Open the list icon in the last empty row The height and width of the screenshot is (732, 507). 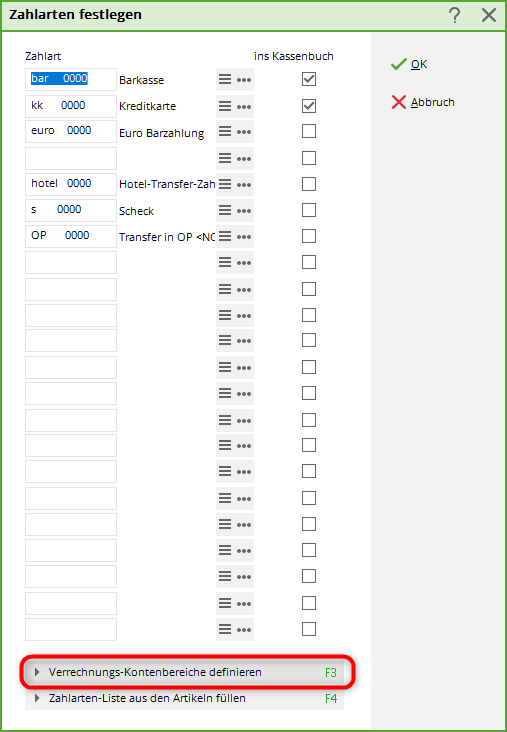point(225,629)
